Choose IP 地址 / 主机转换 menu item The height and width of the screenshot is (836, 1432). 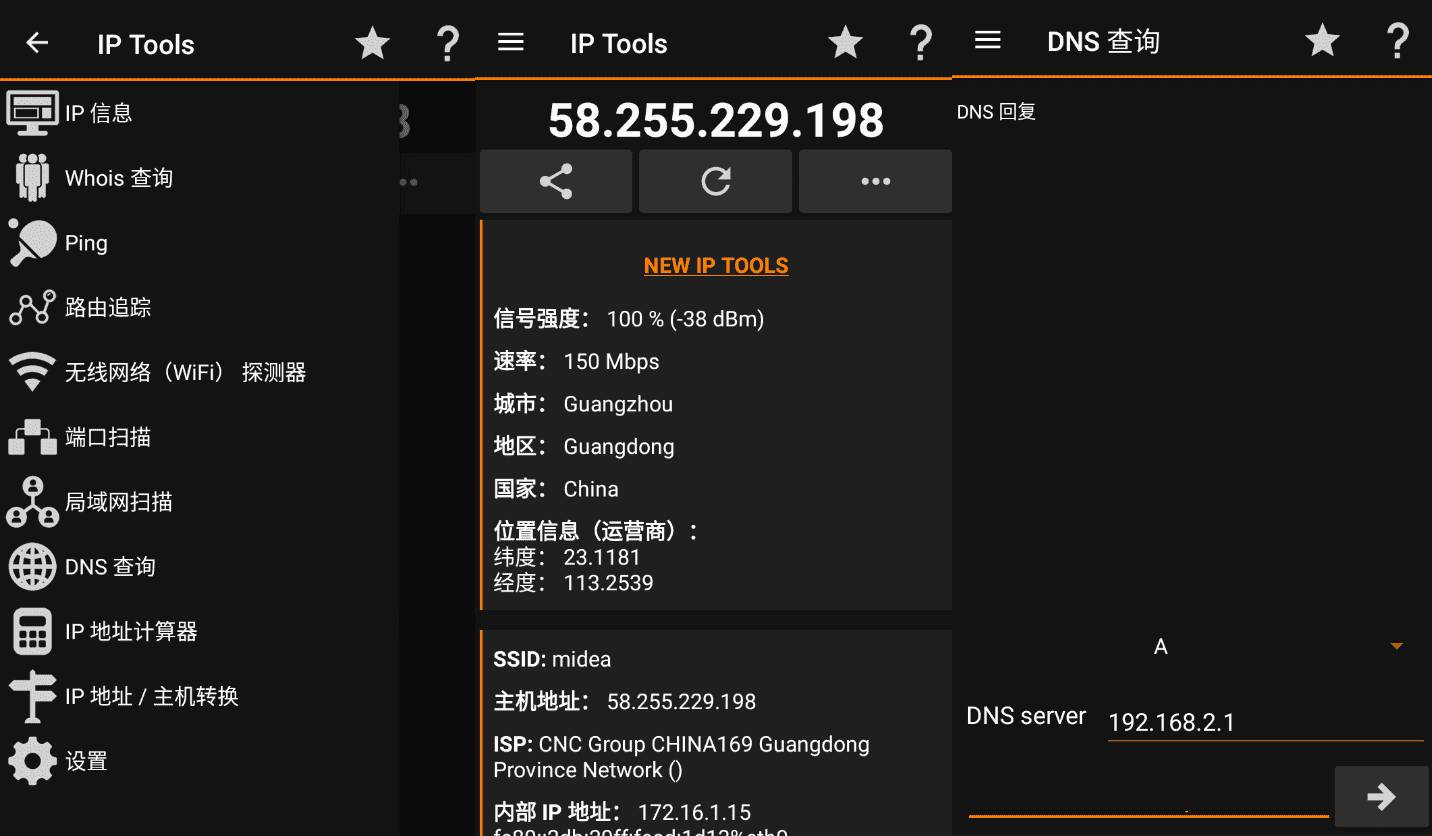point(152,696)
